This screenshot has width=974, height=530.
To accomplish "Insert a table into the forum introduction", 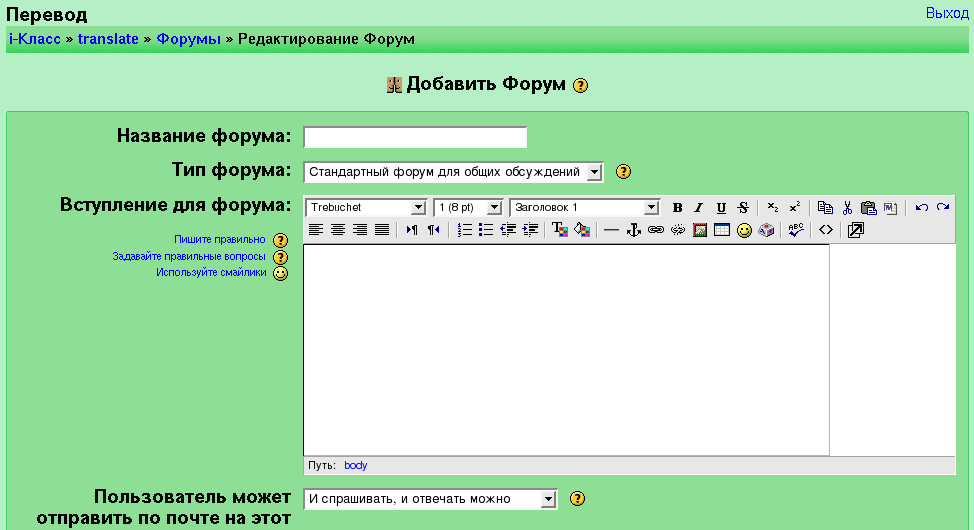I will [722, 230].
